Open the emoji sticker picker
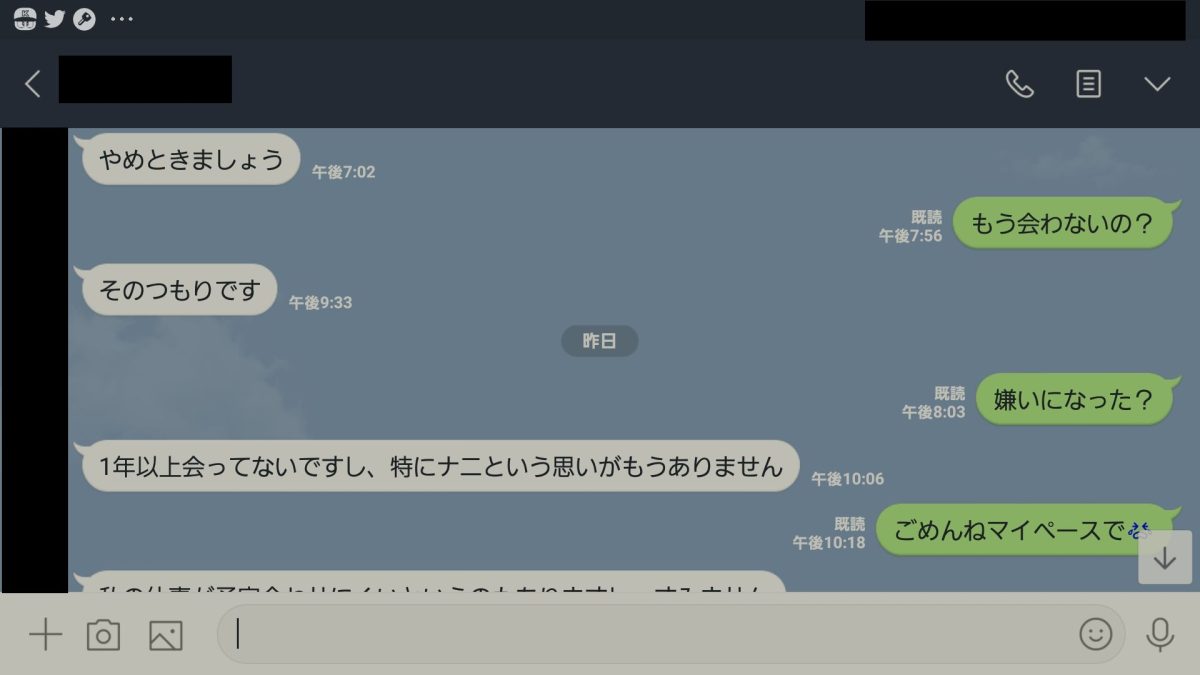Screen dimensions: 1200x675 (x=1096, y=634)
